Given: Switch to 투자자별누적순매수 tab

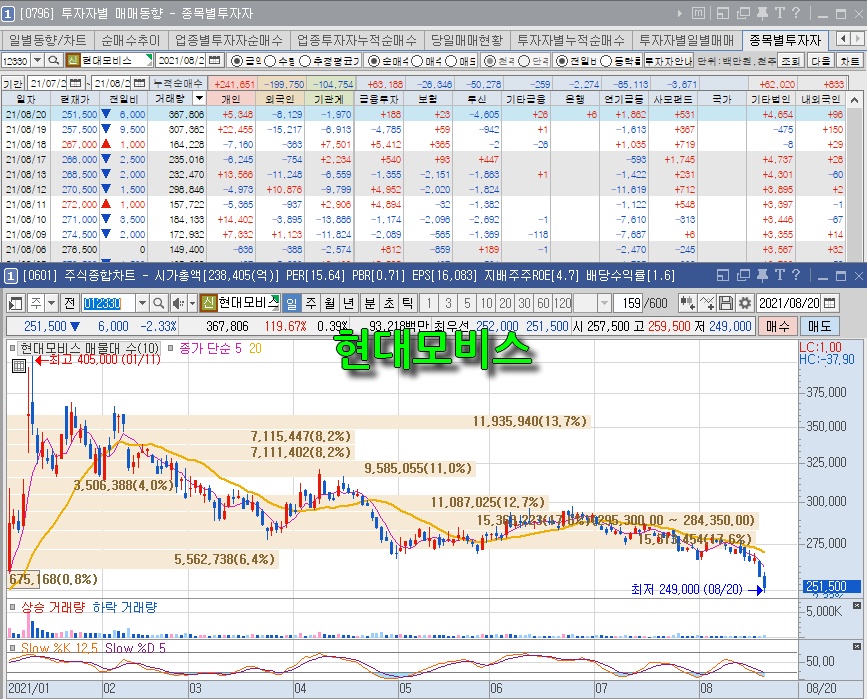Looking at the screenshot, I should tap(571, 40).
